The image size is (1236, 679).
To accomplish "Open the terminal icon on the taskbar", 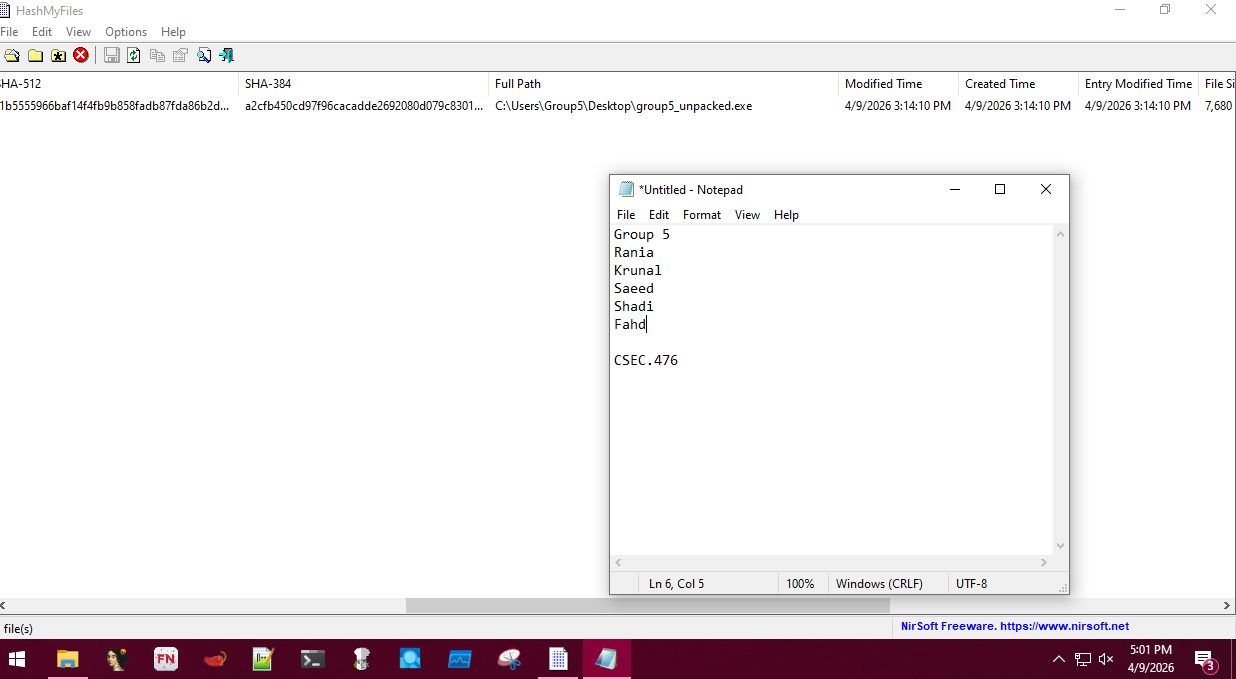I will pos(313,659).
